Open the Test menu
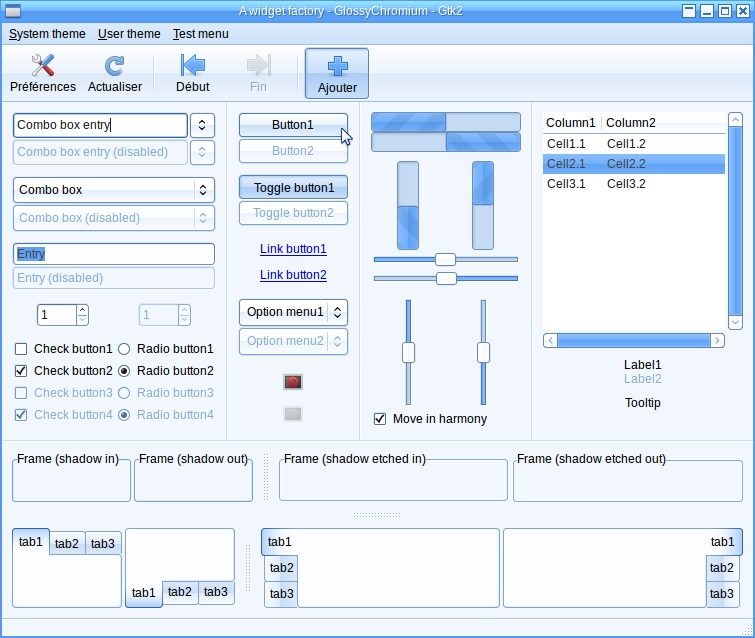 click(201, 34)
